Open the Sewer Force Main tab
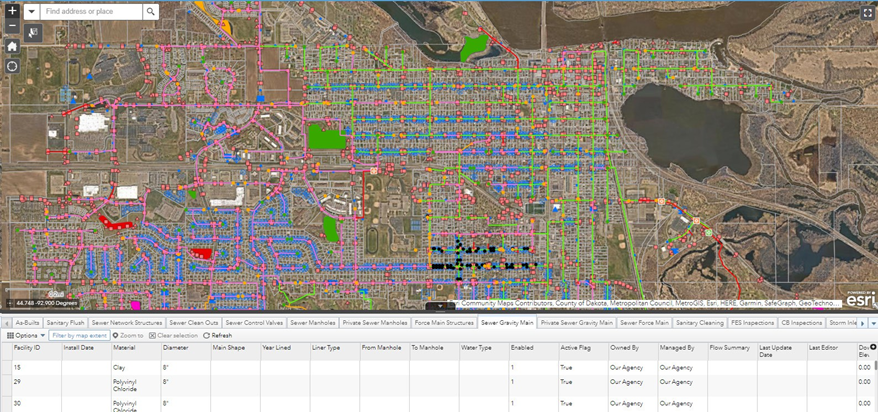Image resolution: width=878 pixels, height=412 pixels. [645, 323]
